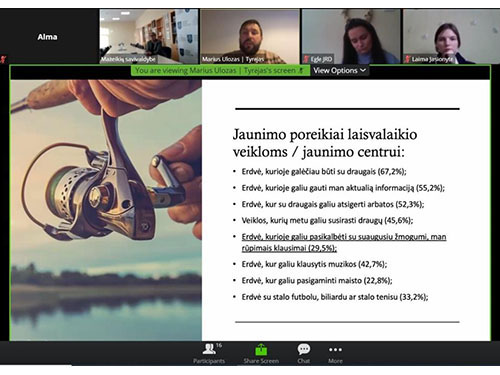Click the green Share Screen icon
This screenshot has width=500, height=375.
click(261, 350)
